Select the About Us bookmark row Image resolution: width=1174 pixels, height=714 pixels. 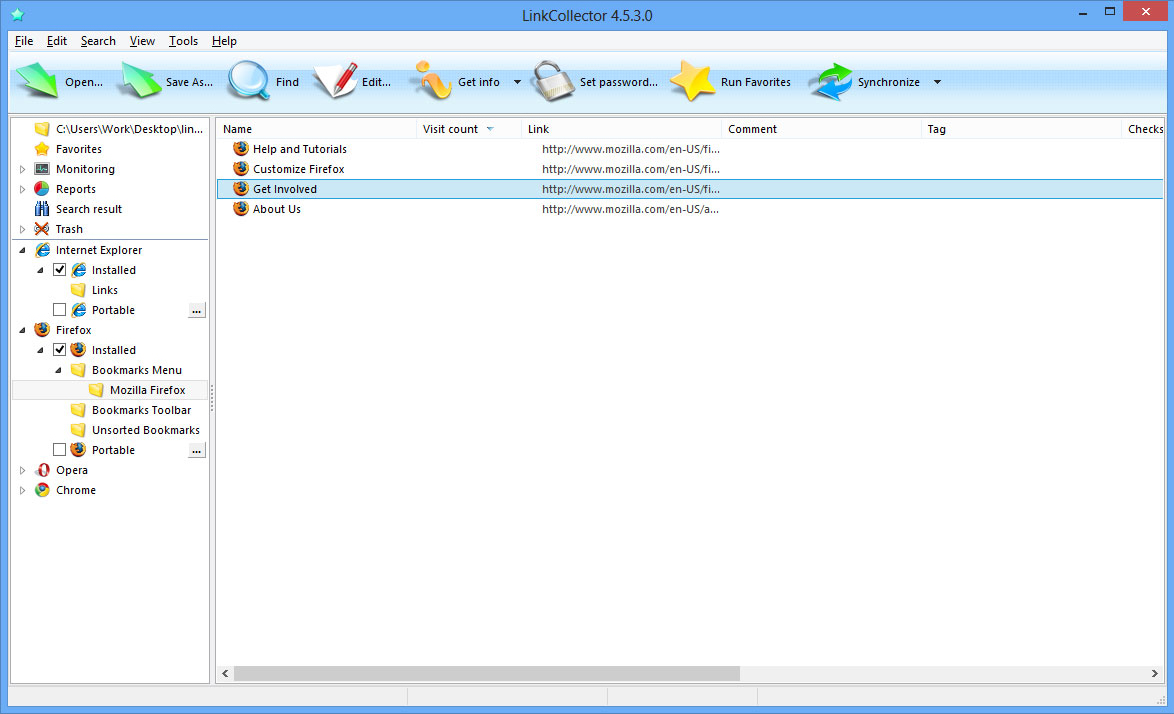[277, 209]
